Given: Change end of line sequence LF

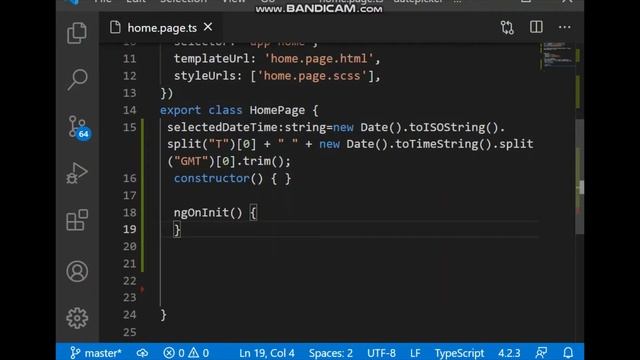Looking at the screenshot, I should [415, 353].
